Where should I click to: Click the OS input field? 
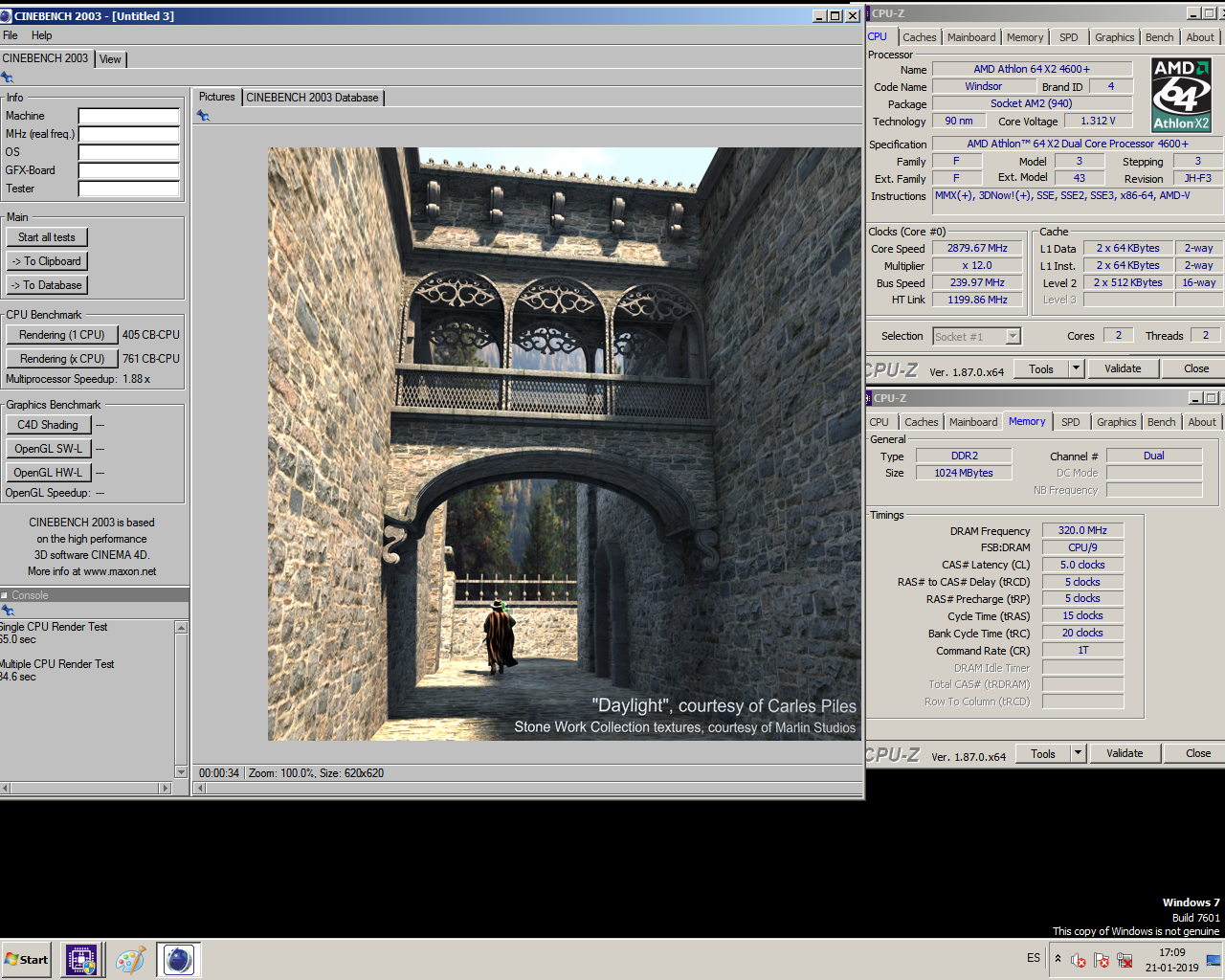129,152
